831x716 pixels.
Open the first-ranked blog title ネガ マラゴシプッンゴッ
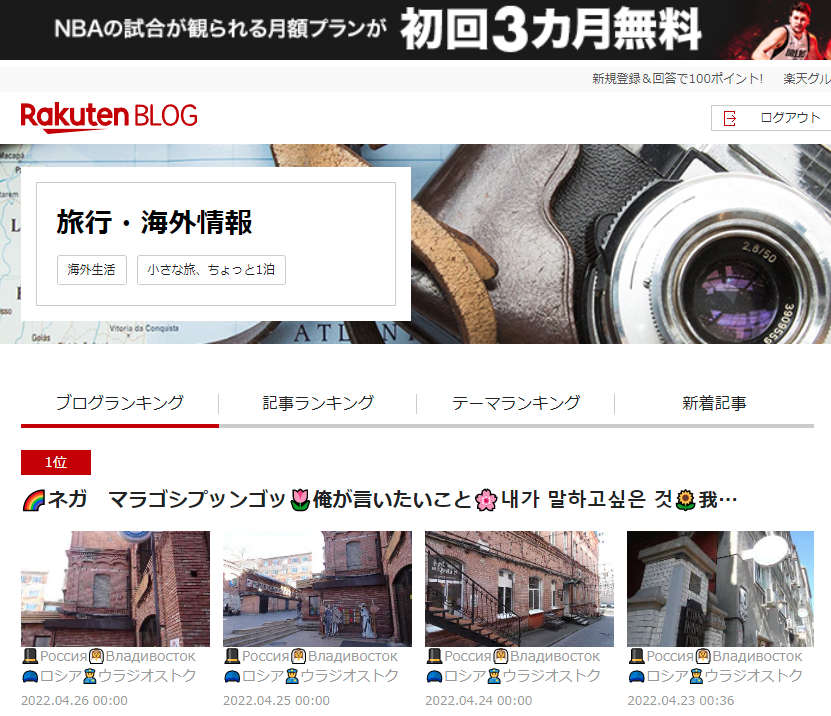coord(379,500)
